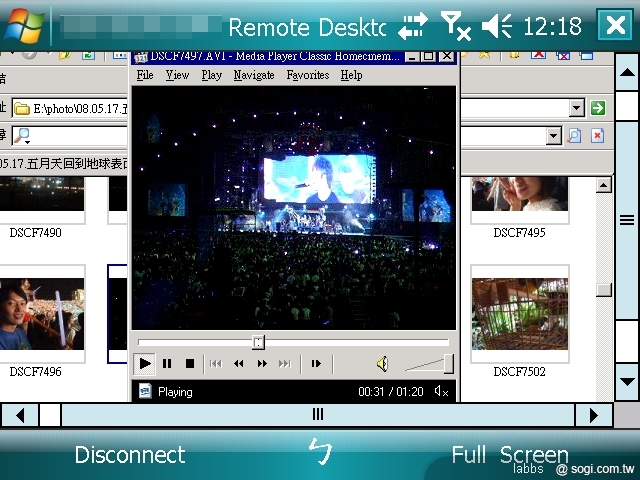Open the address bar dropdown arrow

(x=576, y=108)
